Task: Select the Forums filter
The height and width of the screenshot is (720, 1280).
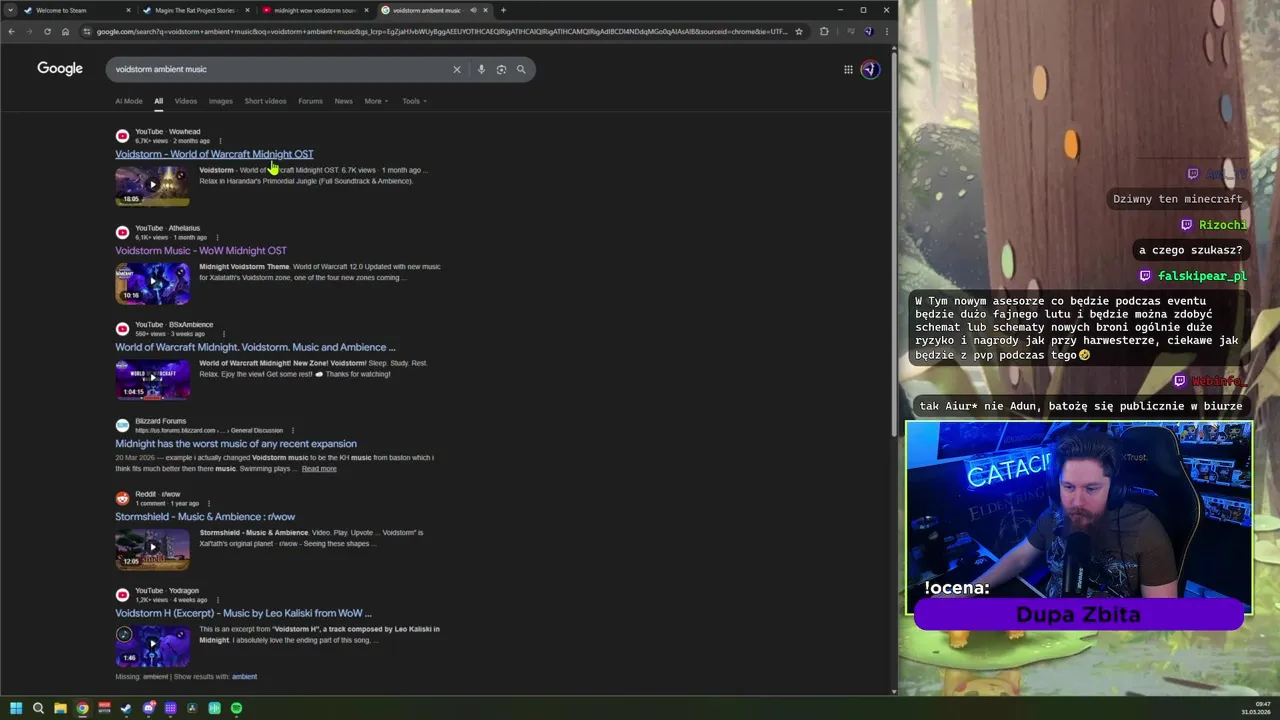Action: (x=310, y=101)
